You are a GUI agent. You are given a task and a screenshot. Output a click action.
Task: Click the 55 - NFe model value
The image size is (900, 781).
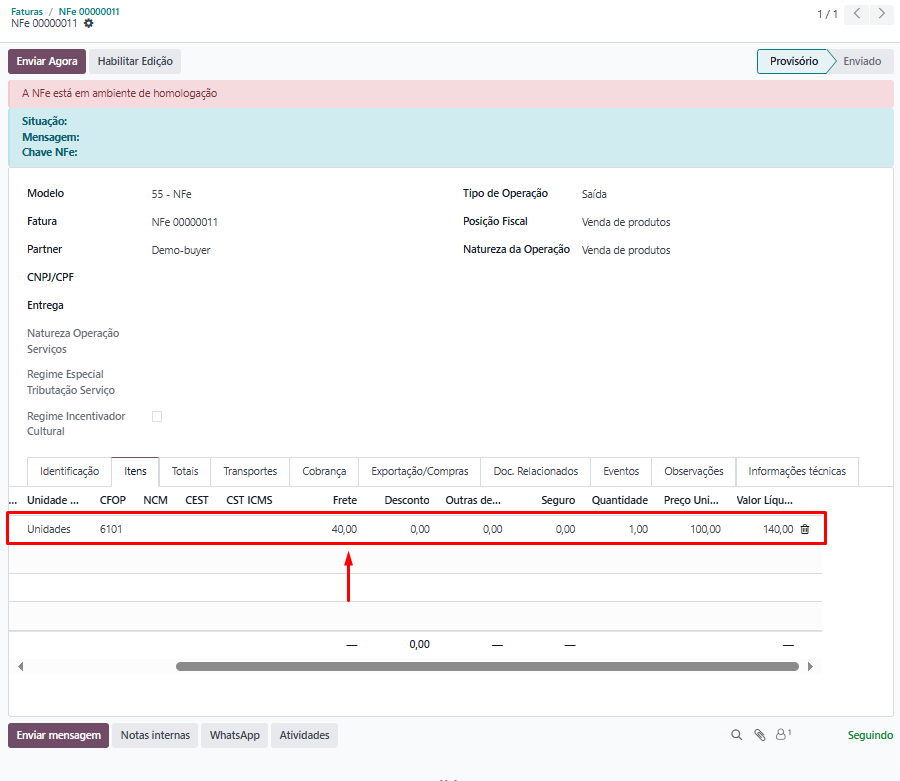tap(172, 194)
